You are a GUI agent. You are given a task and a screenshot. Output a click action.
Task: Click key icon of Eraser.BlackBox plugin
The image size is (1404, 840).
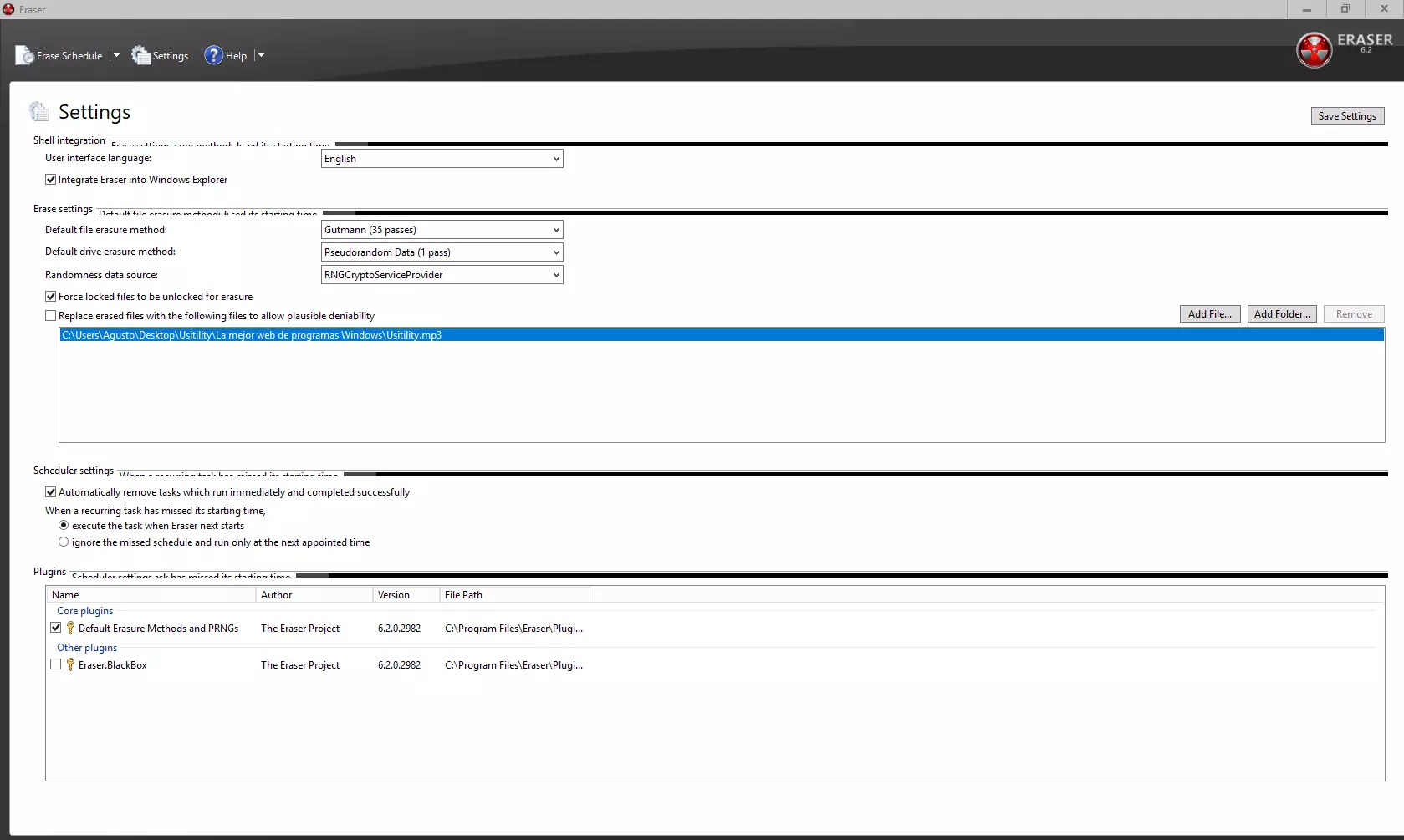70,664
